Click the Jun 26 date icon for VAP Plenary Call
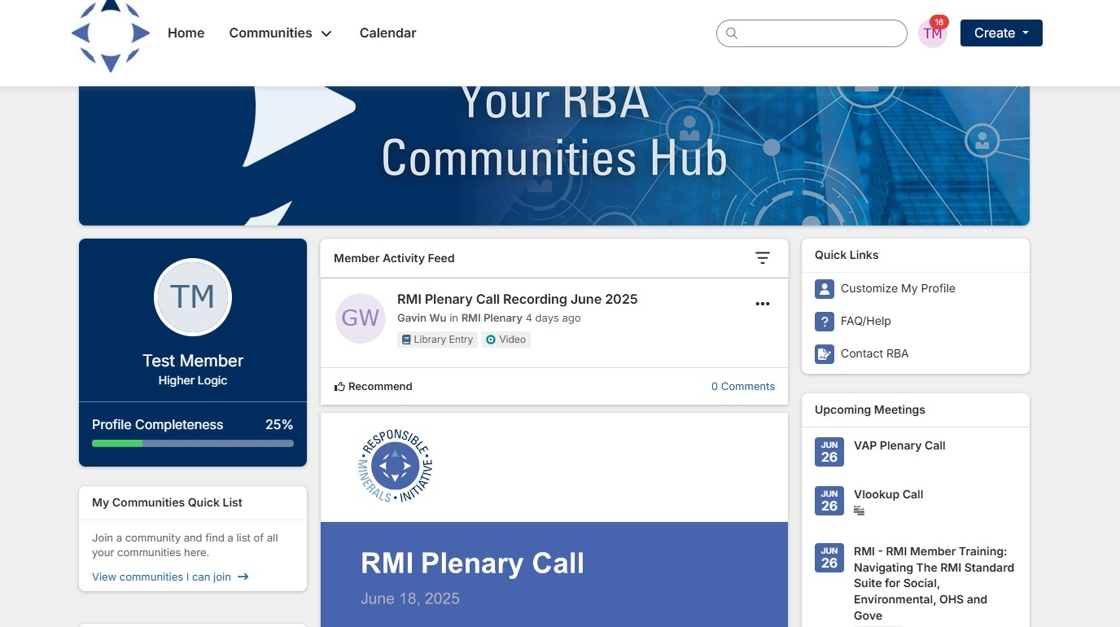The image size is (1120, 627). tap(829, 452)
